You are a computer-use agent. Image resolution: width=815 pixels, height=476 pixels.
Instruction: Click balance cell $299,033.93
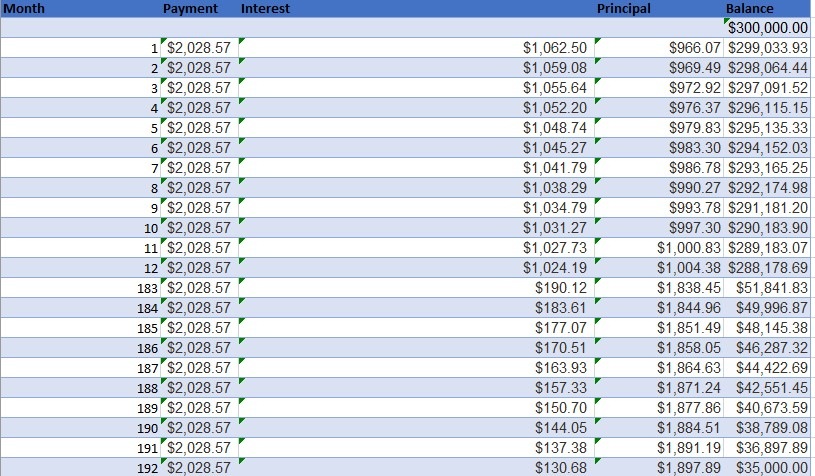point(767,48)
